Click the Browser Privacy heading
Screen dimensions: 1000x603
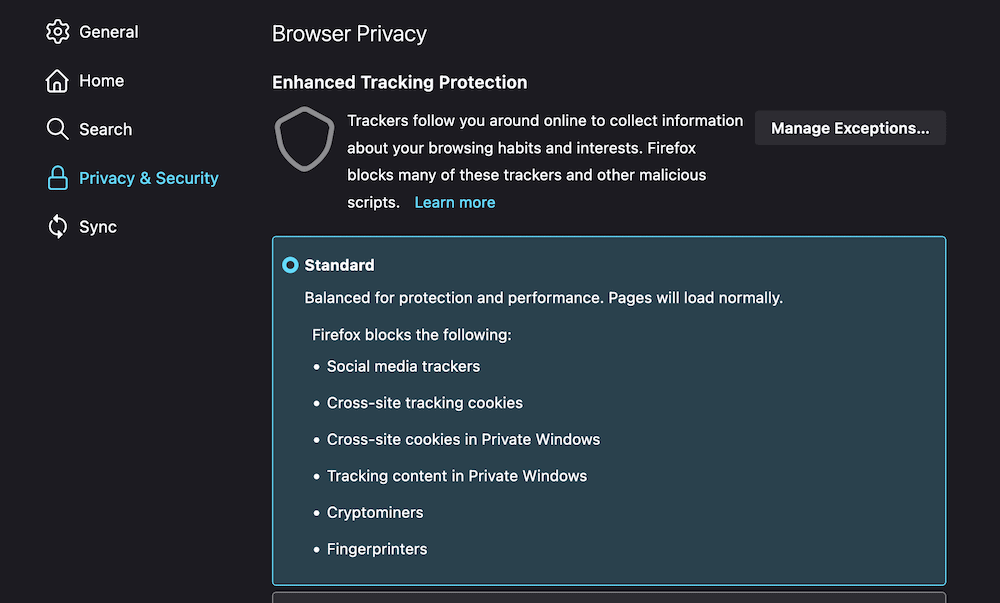(x=349, y=34)
